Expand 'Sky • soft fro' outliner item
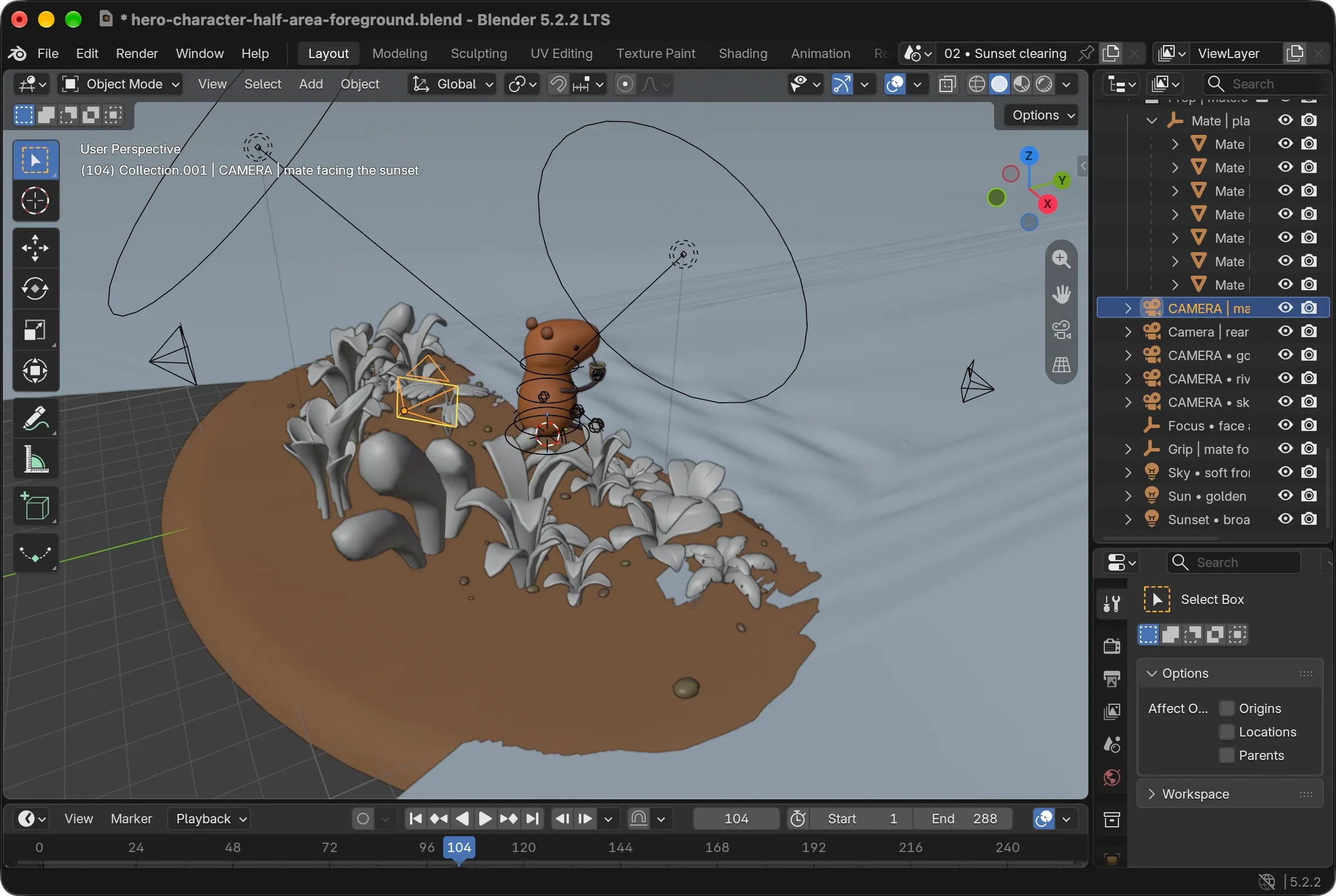 point(1128,473)
